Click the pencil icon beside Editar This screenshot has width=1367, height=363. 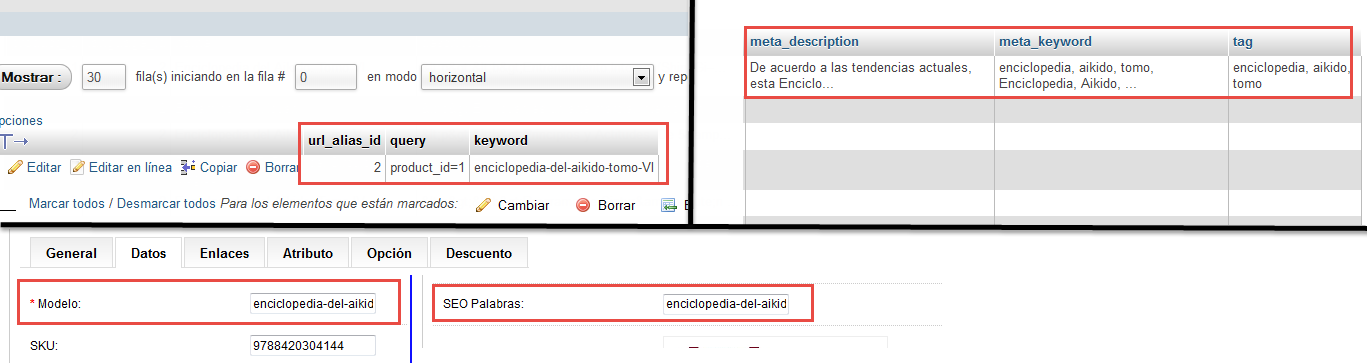tap(14, 167)
